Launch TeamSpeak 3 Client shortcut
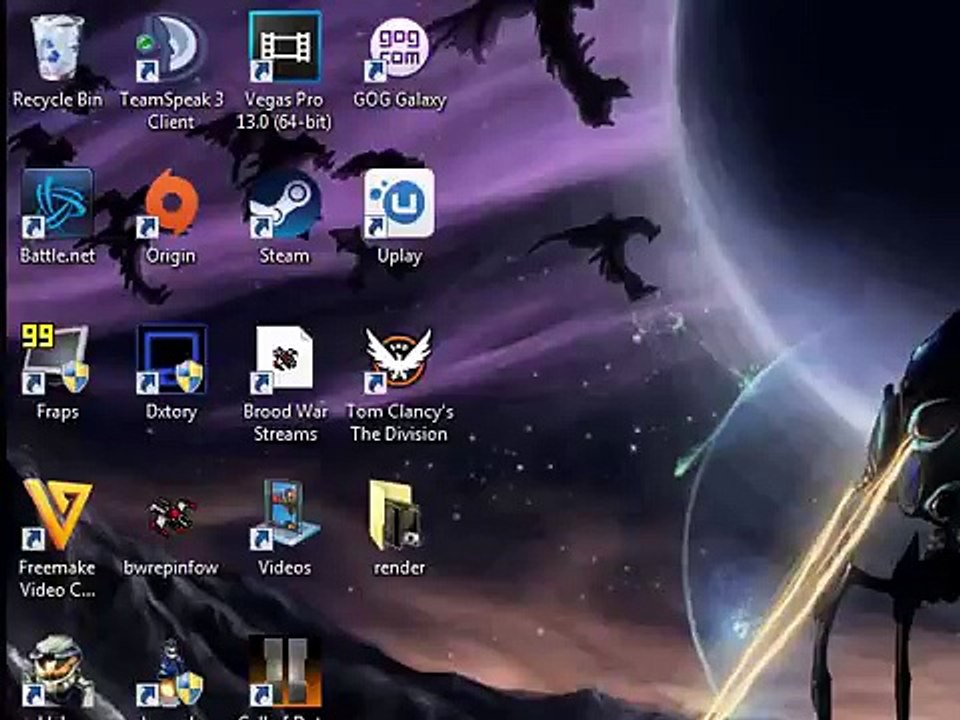This screenshot has height=720, width=960. pyautogui.click(x=171, y=49)
